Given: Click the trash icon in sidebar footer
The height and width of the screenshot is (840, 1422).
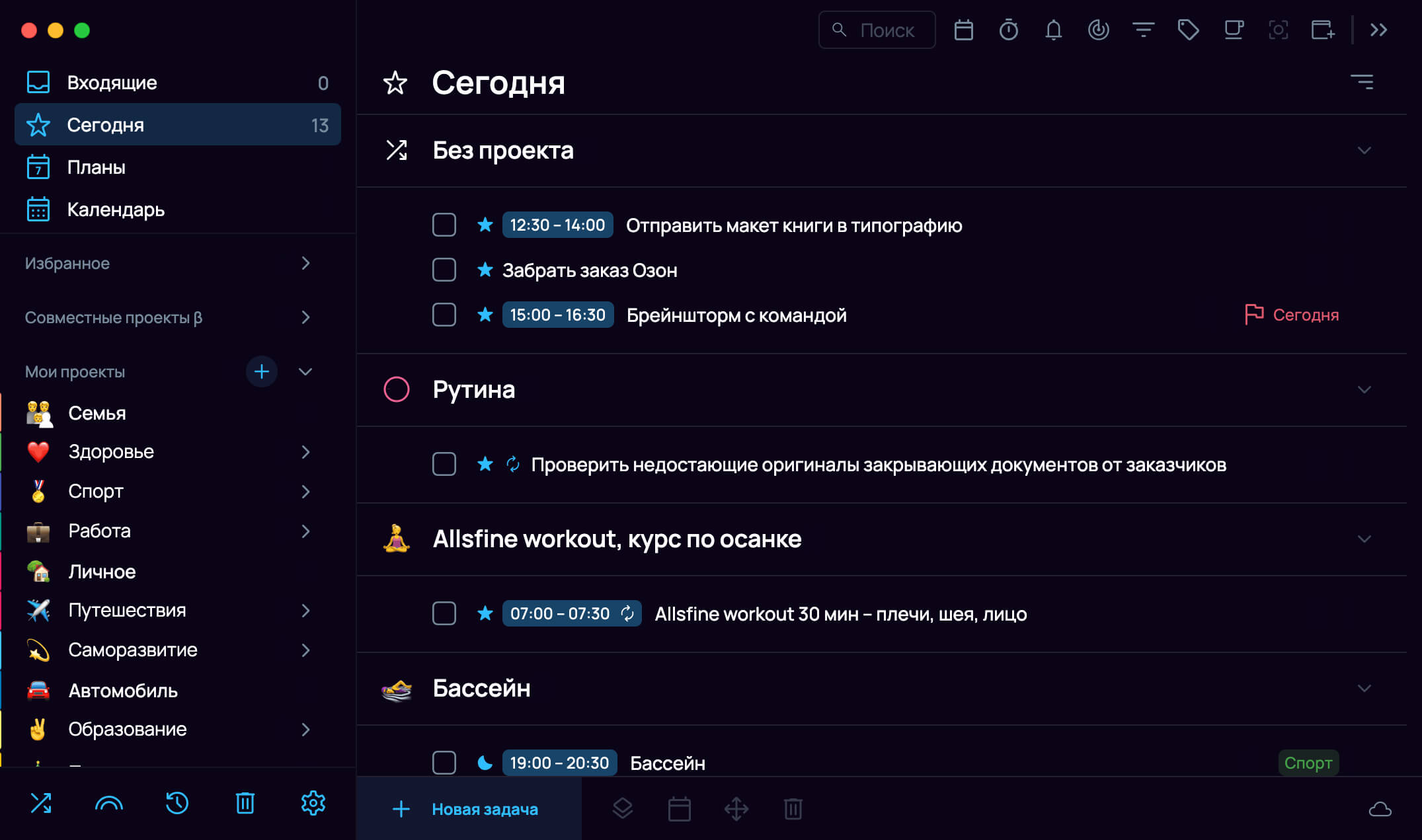Looking at the screenshot, I should [x=245, y=803].
